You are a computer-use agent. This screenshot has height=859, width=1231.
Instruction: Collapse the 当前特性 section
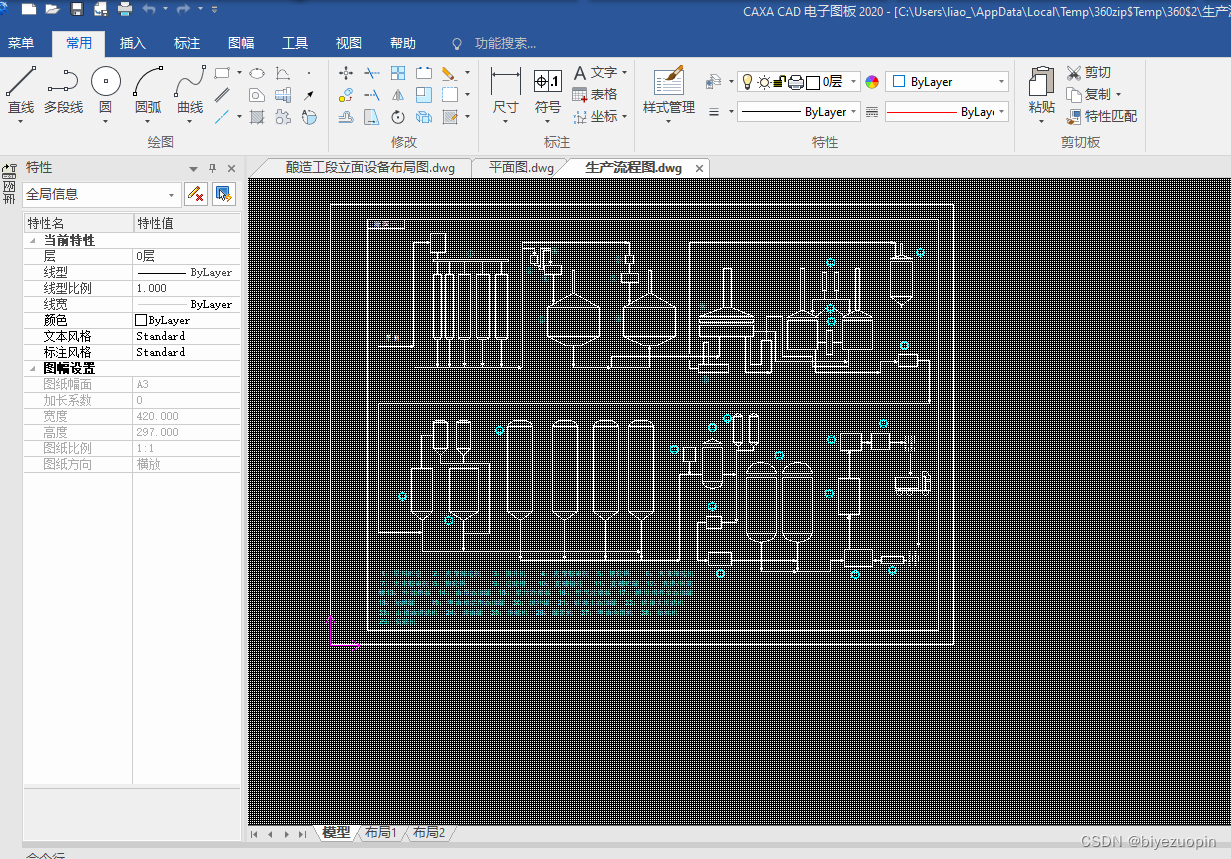[x=32, y=241]
